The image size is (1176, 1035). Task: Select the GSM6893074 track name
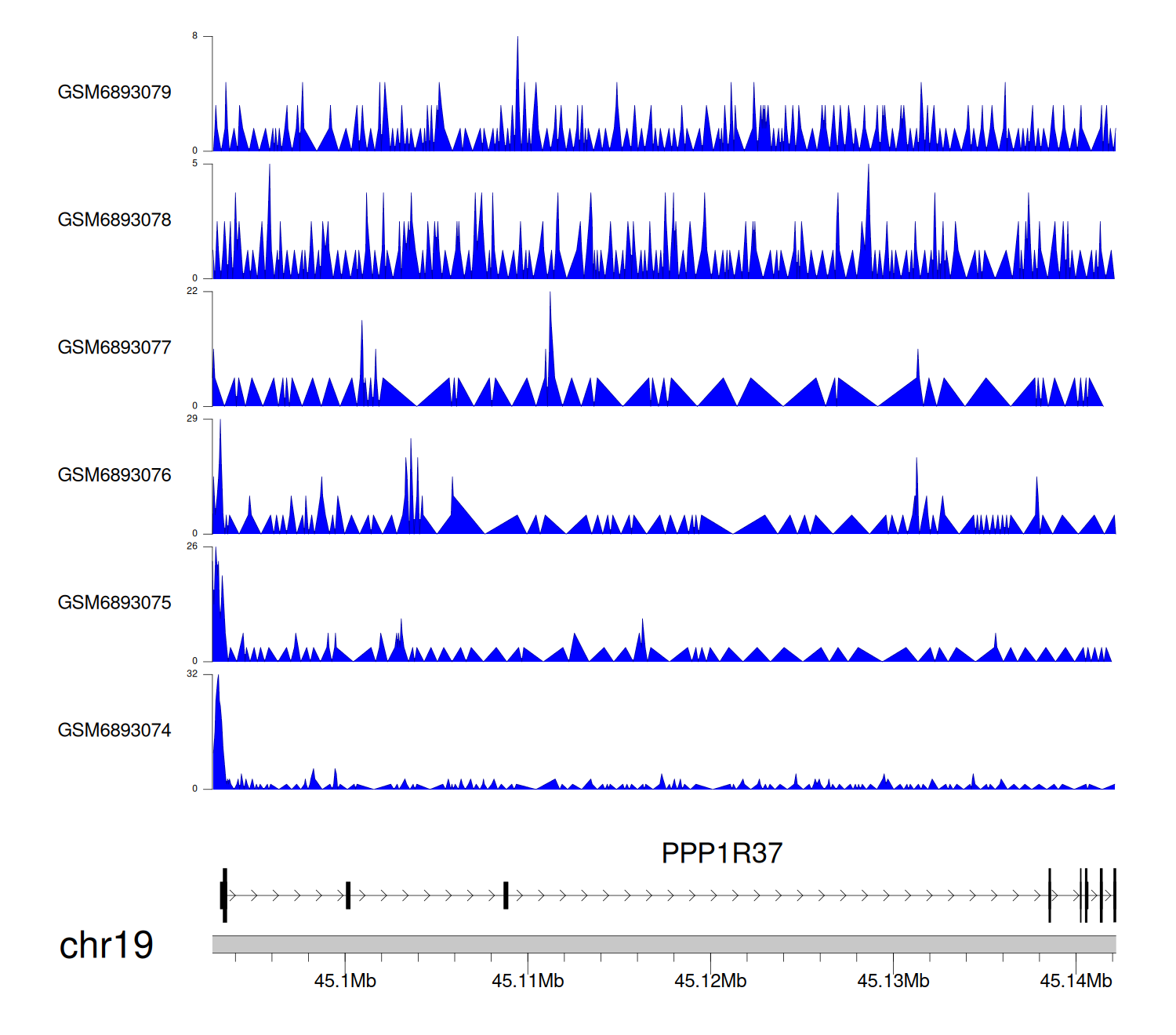point(114,731)
